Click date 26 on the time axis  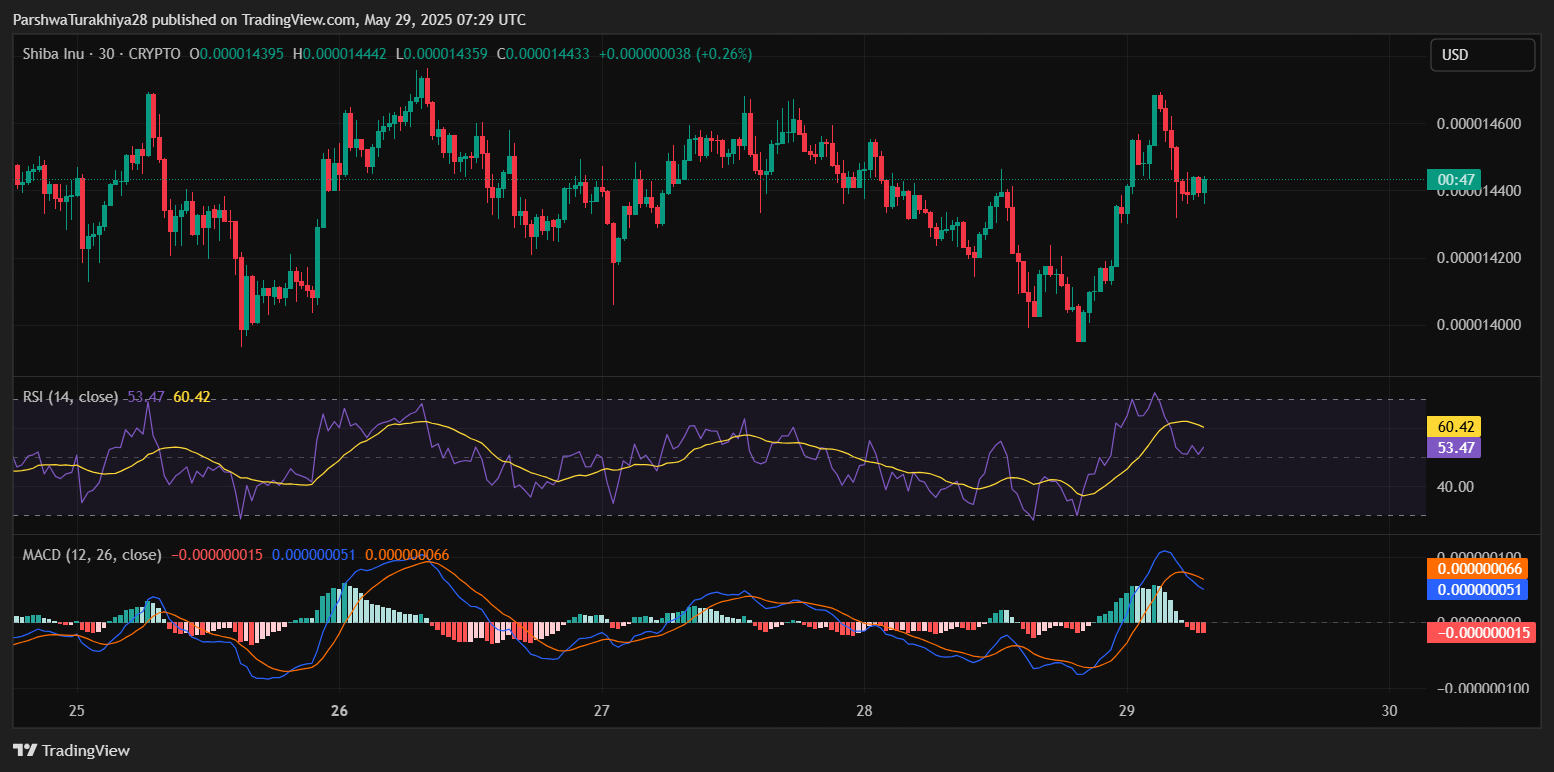(x=339, y=711)
